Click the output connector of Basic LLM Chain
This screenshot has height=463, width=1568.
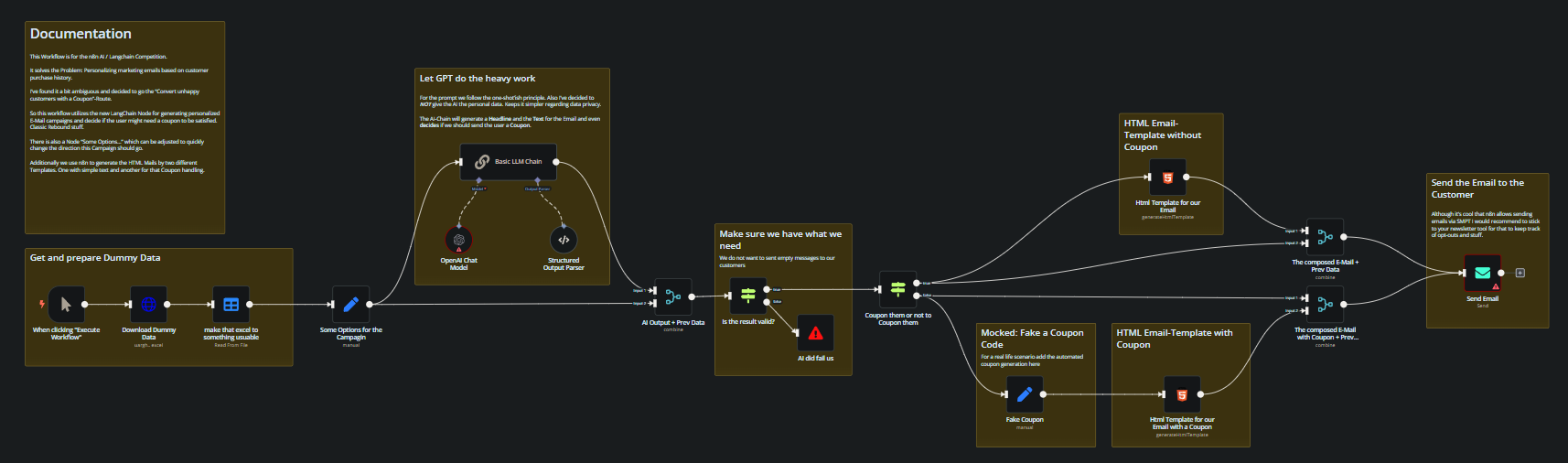(x=556, y=162)
